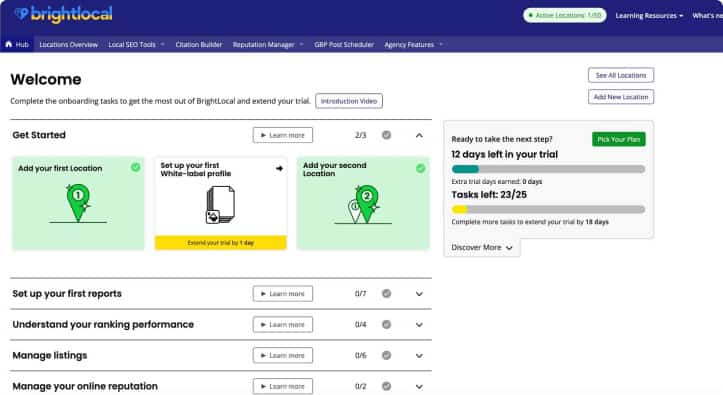
Task: Expand the Discover More dropdown
Action: pos(482,248)
